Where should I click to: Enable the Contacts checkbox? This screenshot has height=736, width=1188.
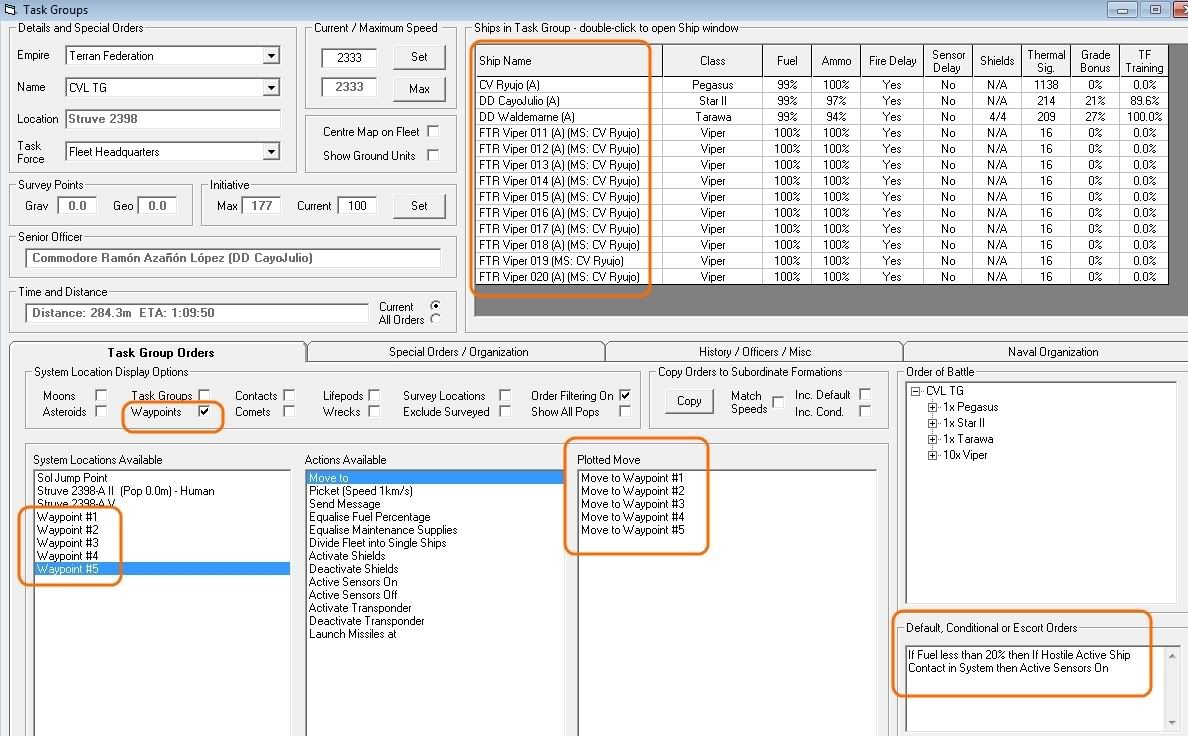pos(289,395)
